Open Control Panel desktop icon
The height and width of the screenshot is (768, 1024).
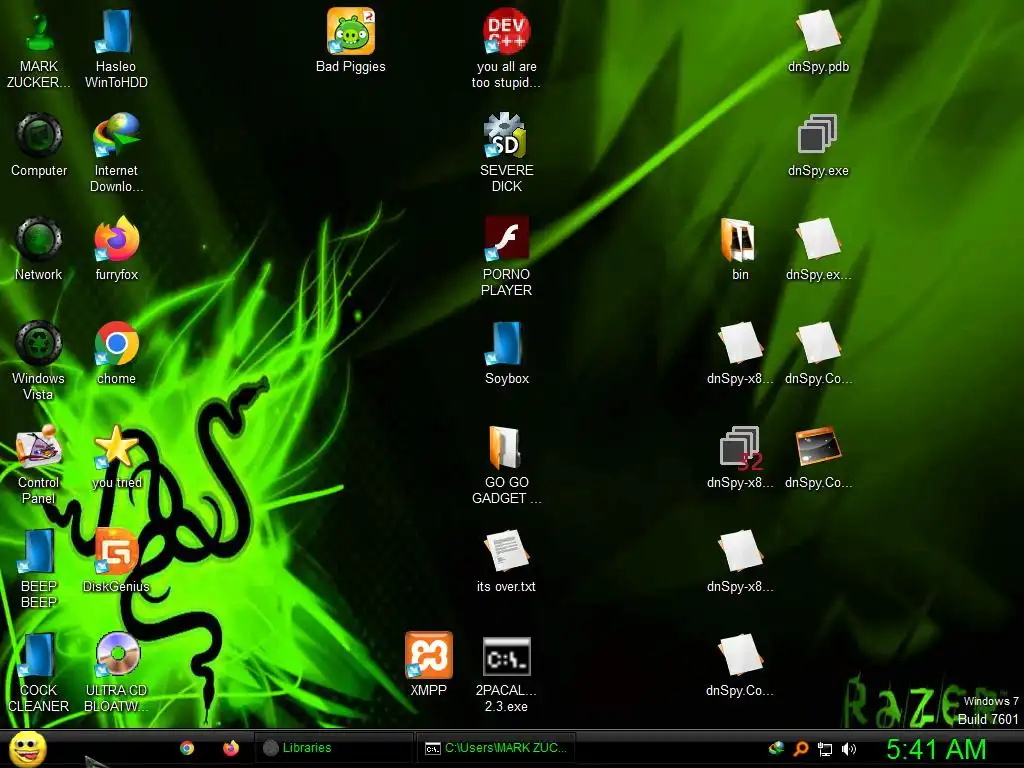(39, 464)
